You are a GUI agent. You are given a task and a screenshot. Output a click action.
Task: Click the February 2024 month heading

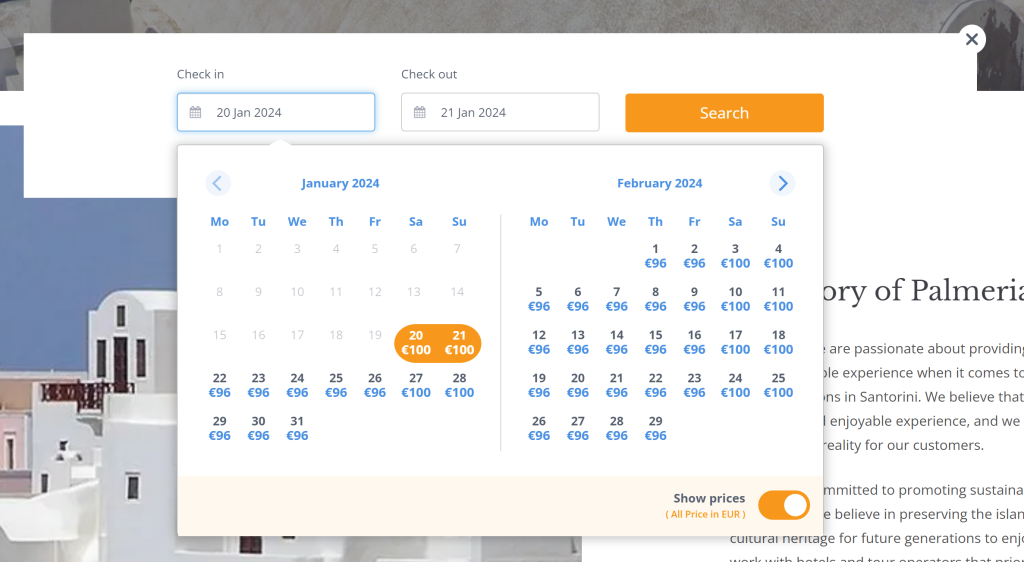point(659,183)
